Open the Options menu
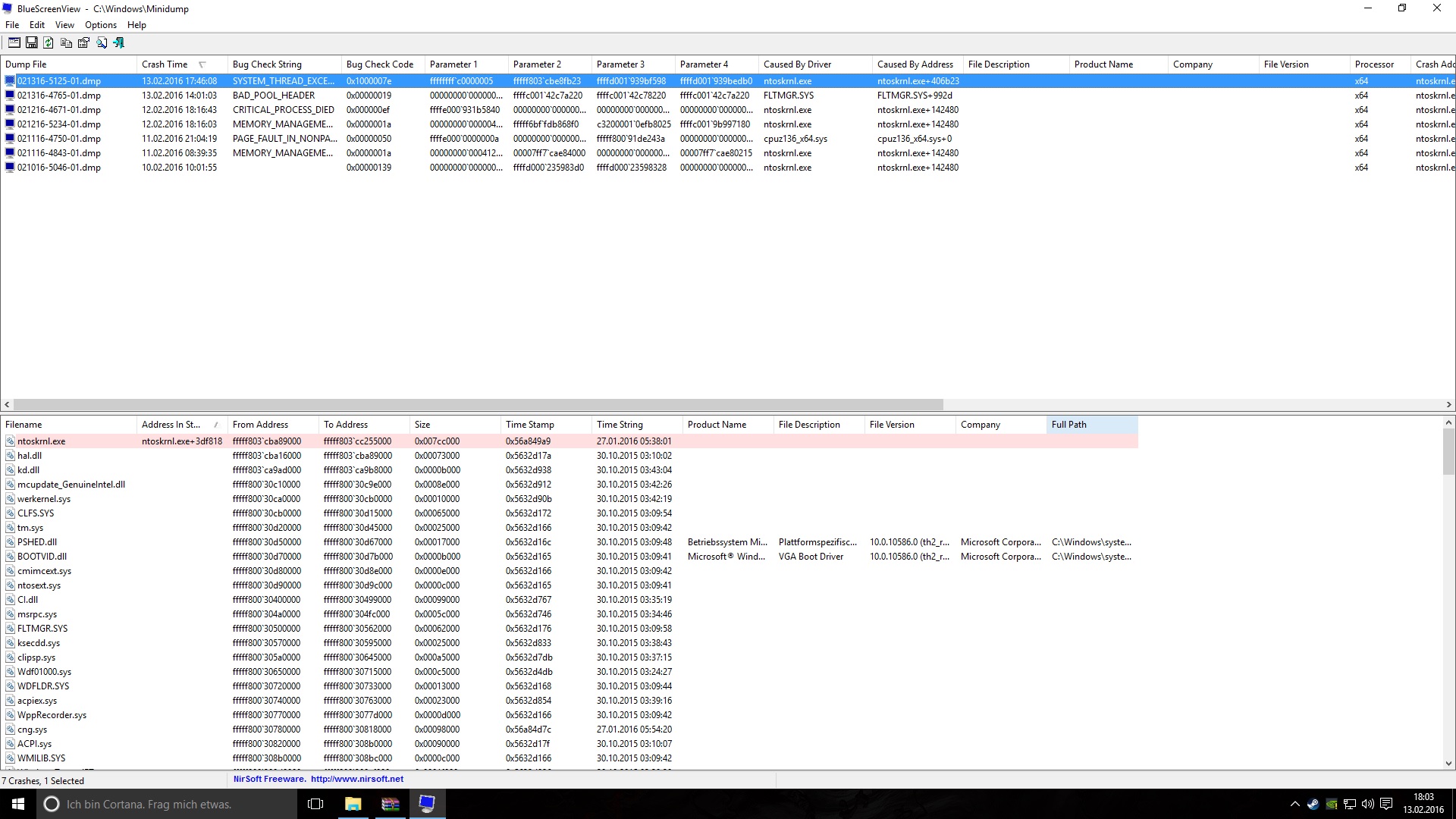1456x819 pixels. pos(100,25)
